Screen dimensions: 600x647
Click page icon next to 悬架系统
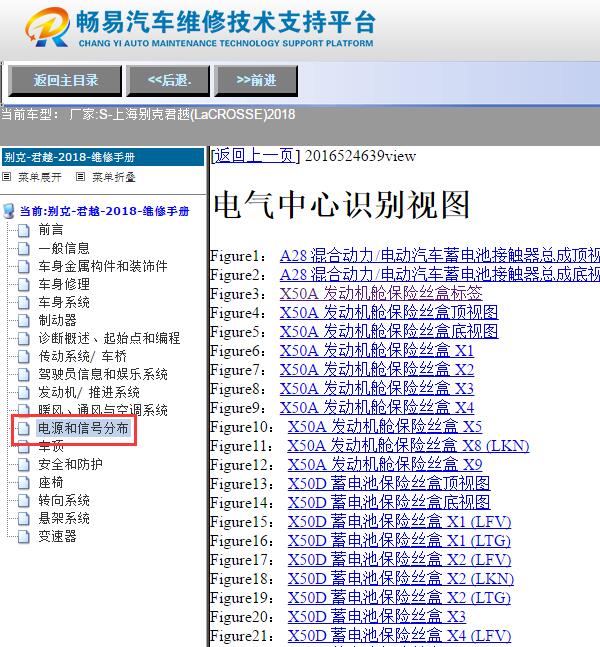24,518
